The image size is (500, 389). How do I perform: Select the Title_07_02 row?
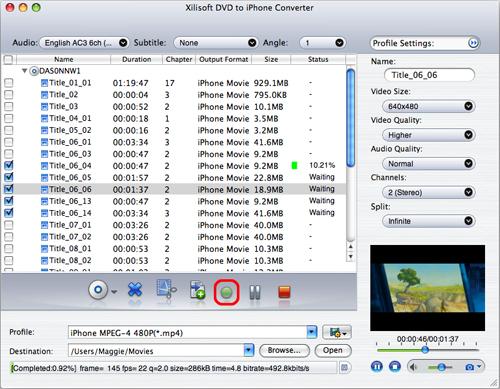[174, 237]
